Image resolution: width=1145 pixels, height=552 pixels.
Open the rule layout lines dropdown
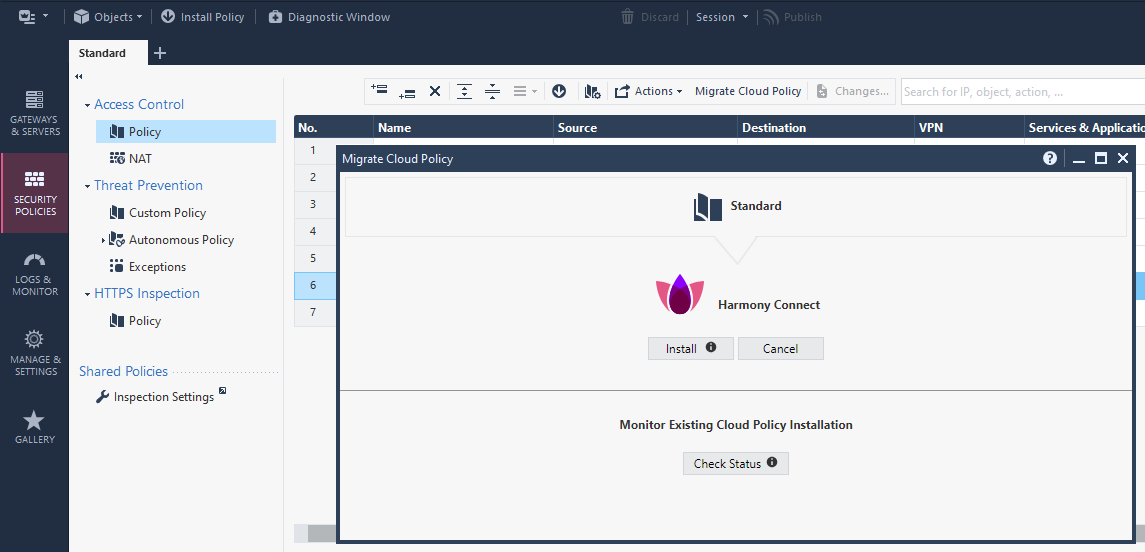525,91
